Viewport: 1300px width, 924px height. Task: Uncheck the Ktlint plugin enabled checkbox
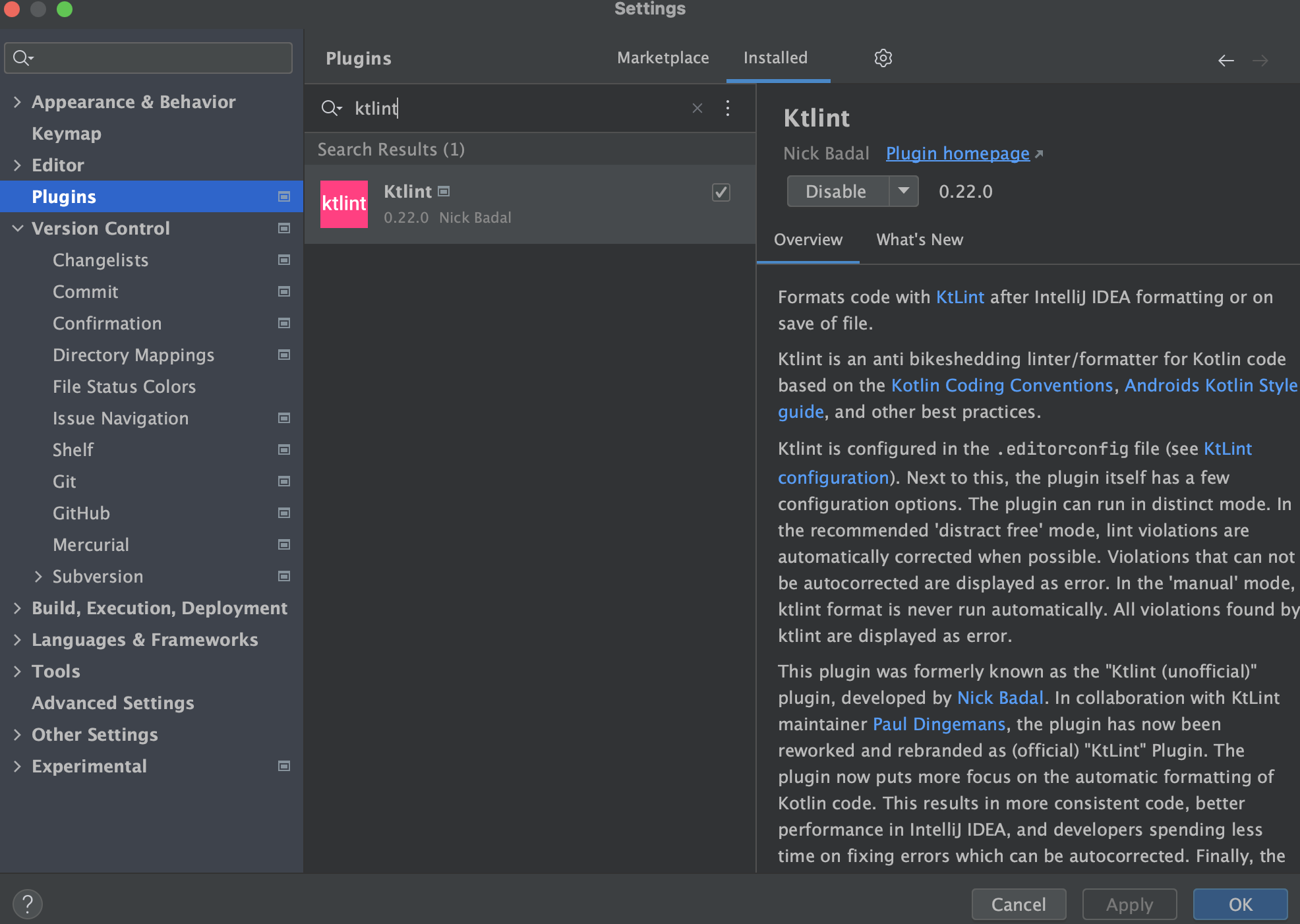(721, 192)
